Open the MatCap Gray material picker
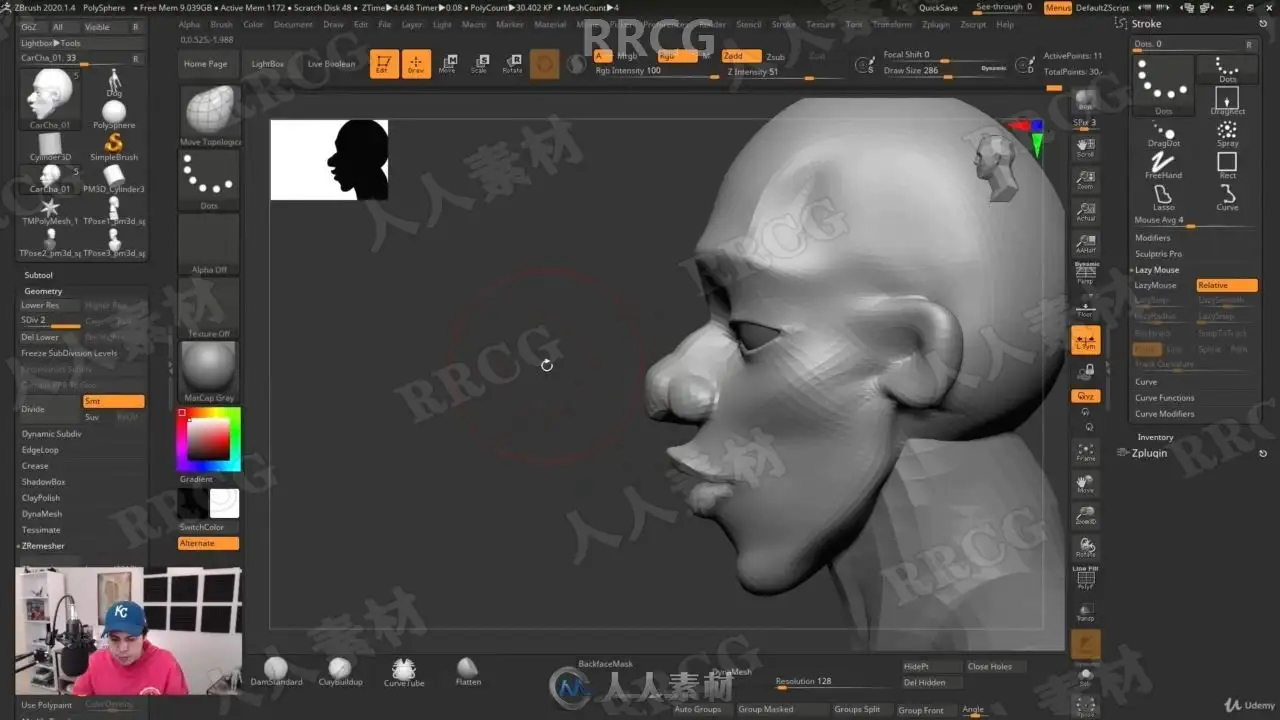Screen dimensions: 1280x720 coord(209,370)
